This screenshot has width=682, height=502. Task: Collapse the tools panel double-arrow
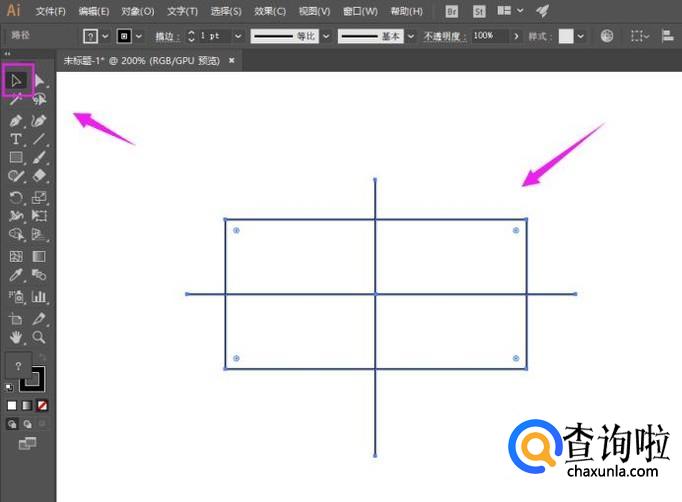tap(7, 54)
